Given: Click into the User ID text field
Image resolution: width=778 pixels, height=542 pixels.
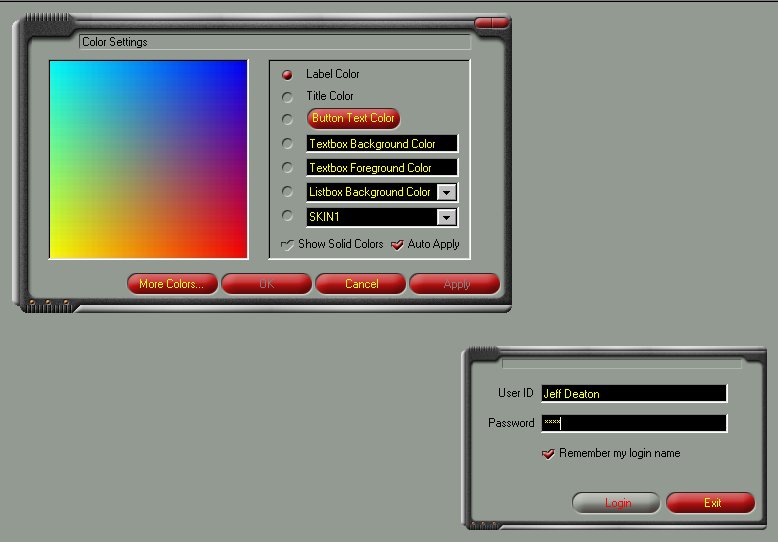Looking at the screenshot, I should point(633,394).
